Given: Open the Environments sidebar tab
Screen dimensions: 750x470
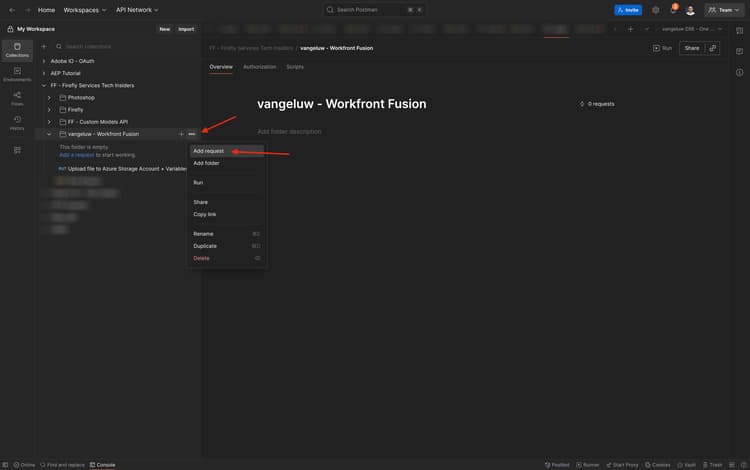Looking at the screenshot, I should point(17,75).
